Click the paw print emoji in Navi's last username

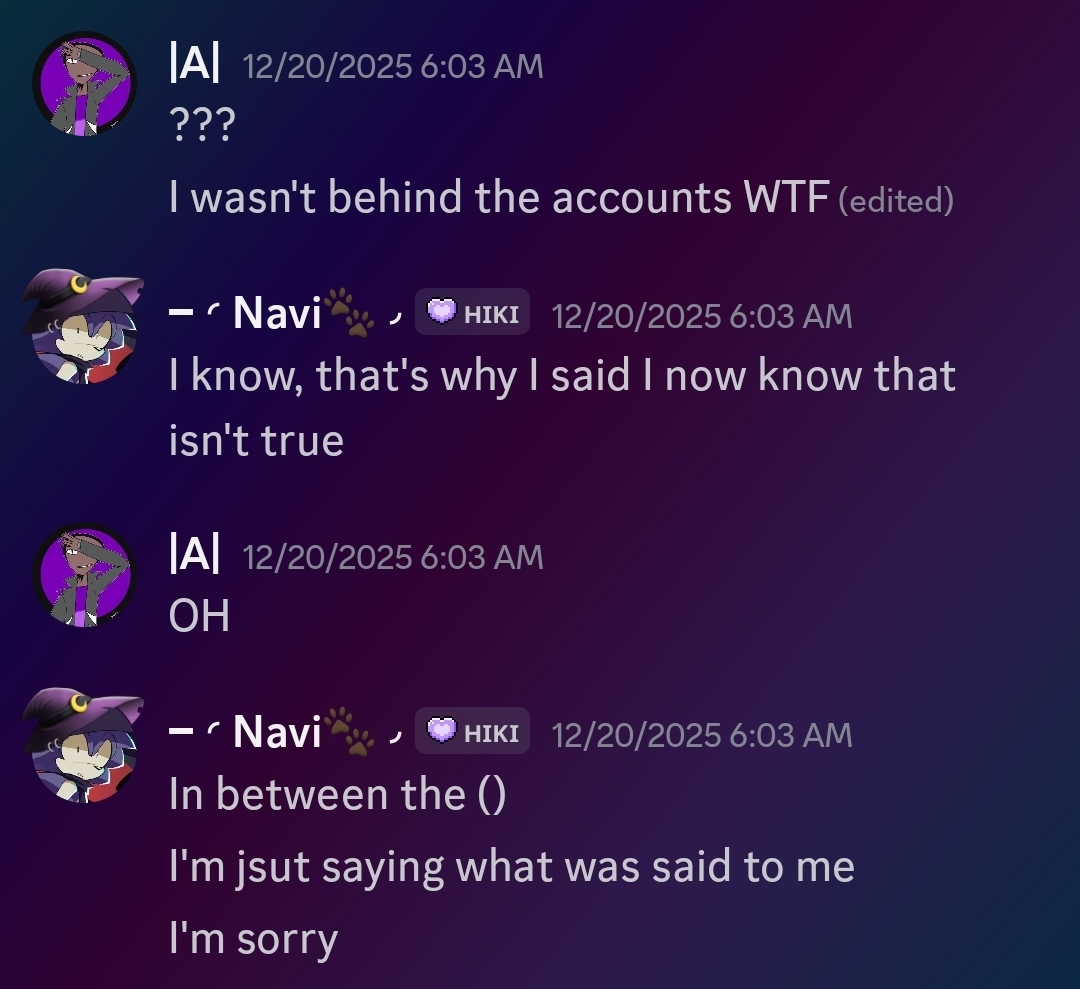349,733
